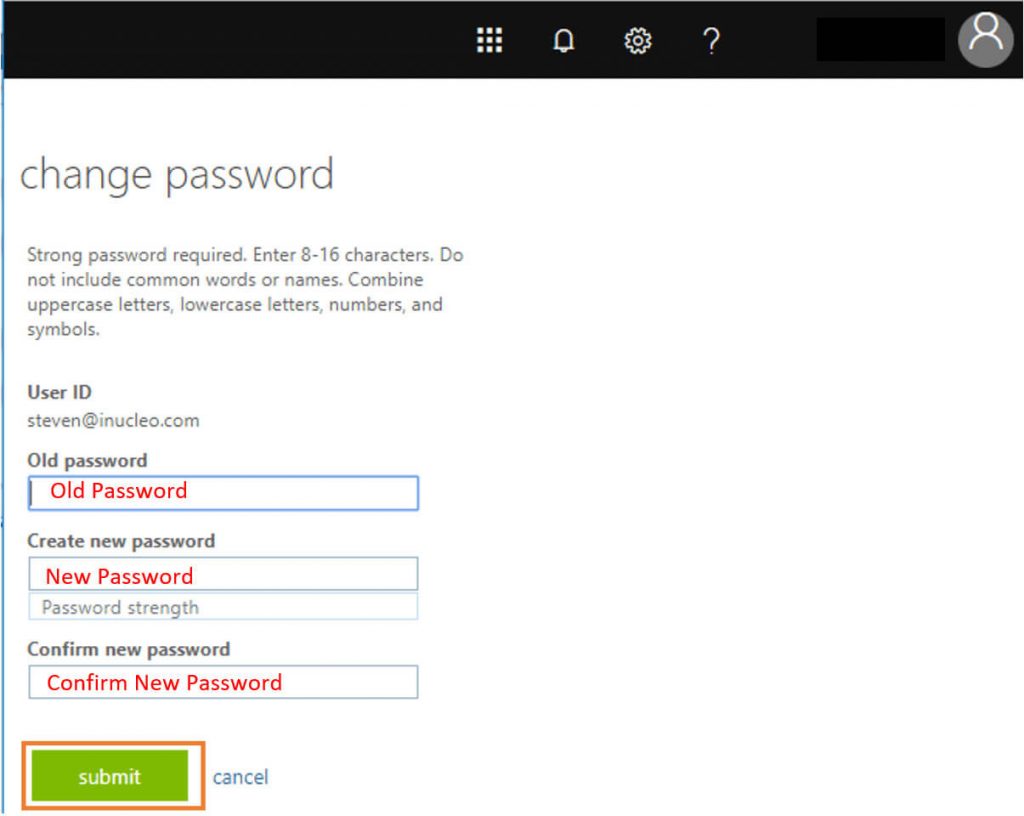Focus the Confirm new password field

pos(223,682)
